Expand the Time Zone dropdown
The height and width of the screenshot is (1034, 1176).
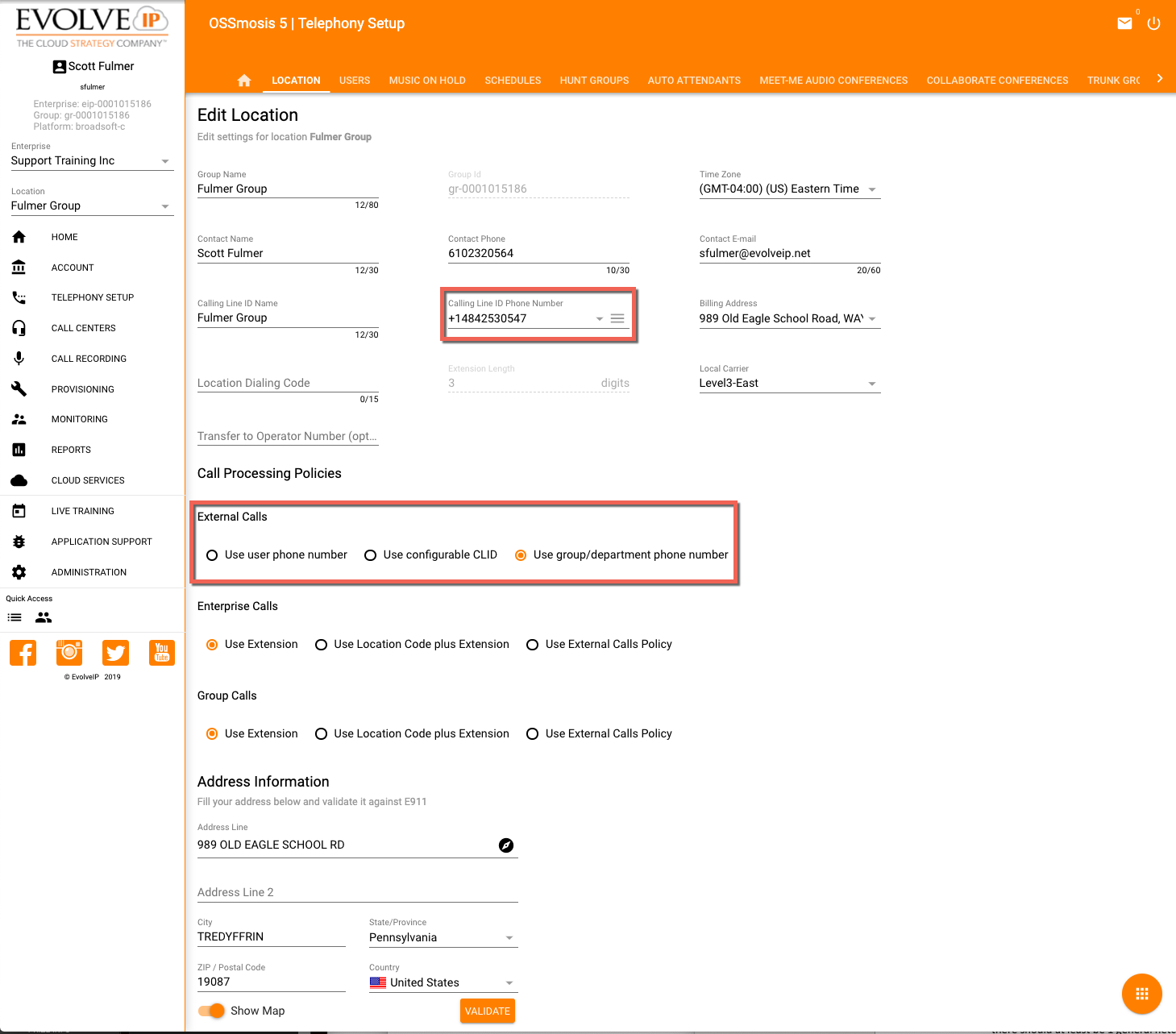point(871,189)
